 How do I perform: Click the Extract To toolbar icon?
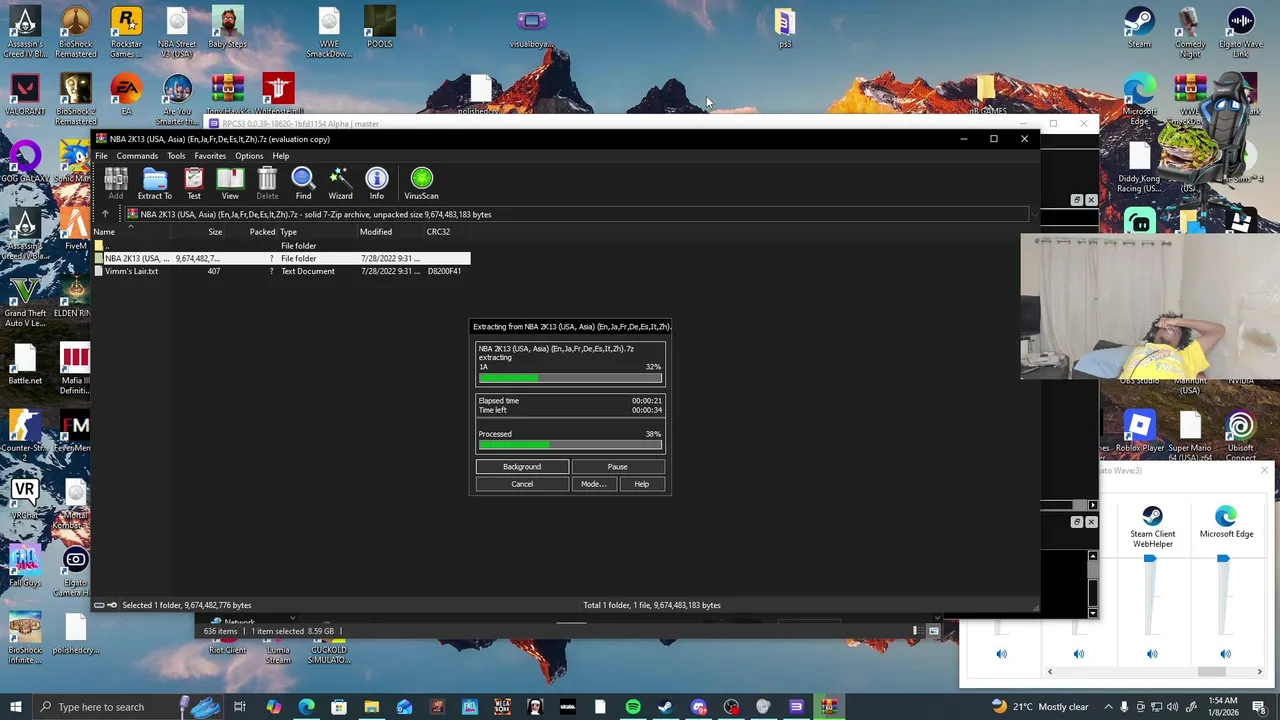tap(154, 183)
